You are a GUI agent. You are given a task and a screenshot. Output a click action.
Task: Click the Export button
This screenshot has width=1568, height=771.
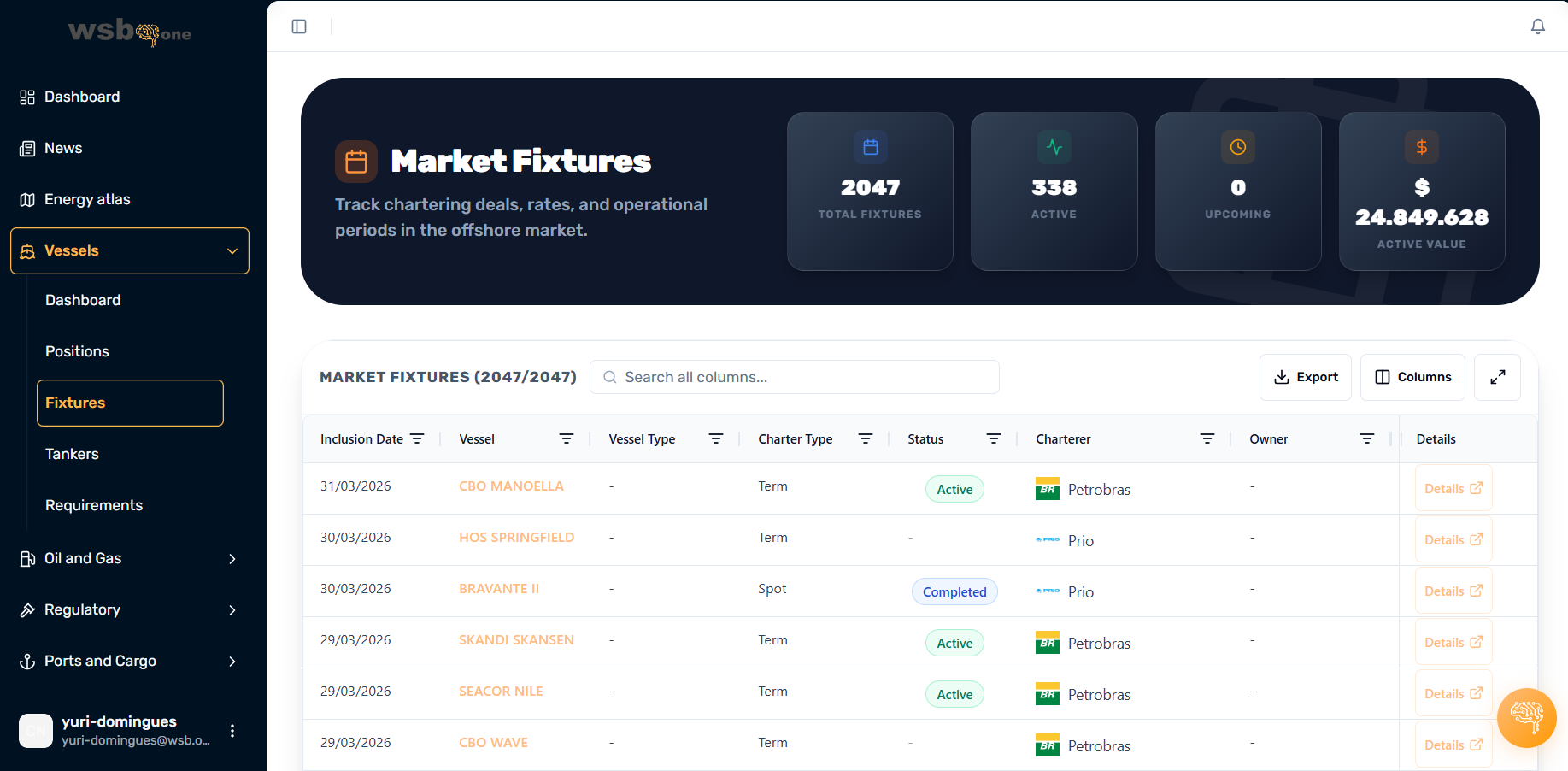[x=1305, y=377]
